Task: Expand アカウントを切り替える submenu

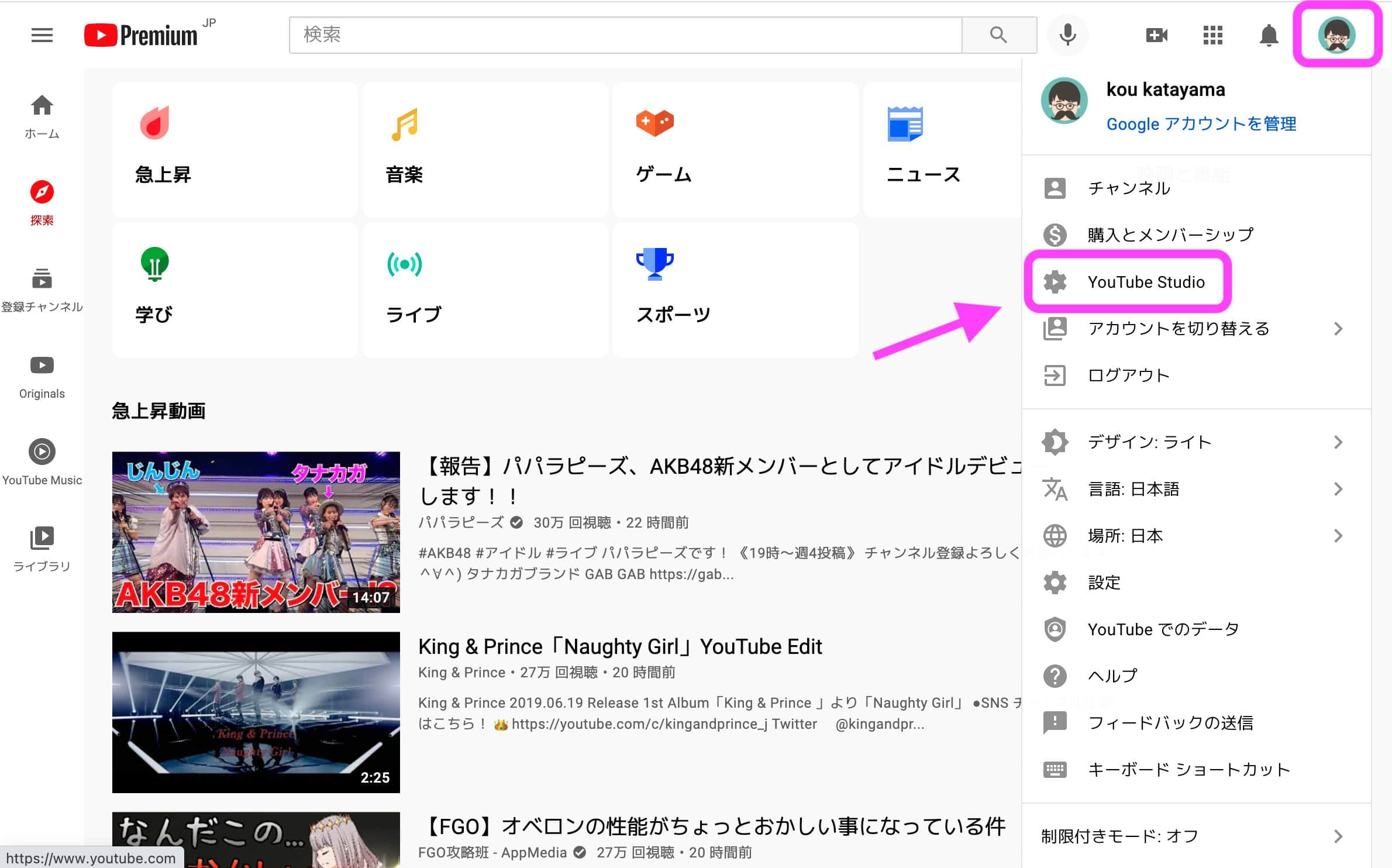Action: (1196, 329)
